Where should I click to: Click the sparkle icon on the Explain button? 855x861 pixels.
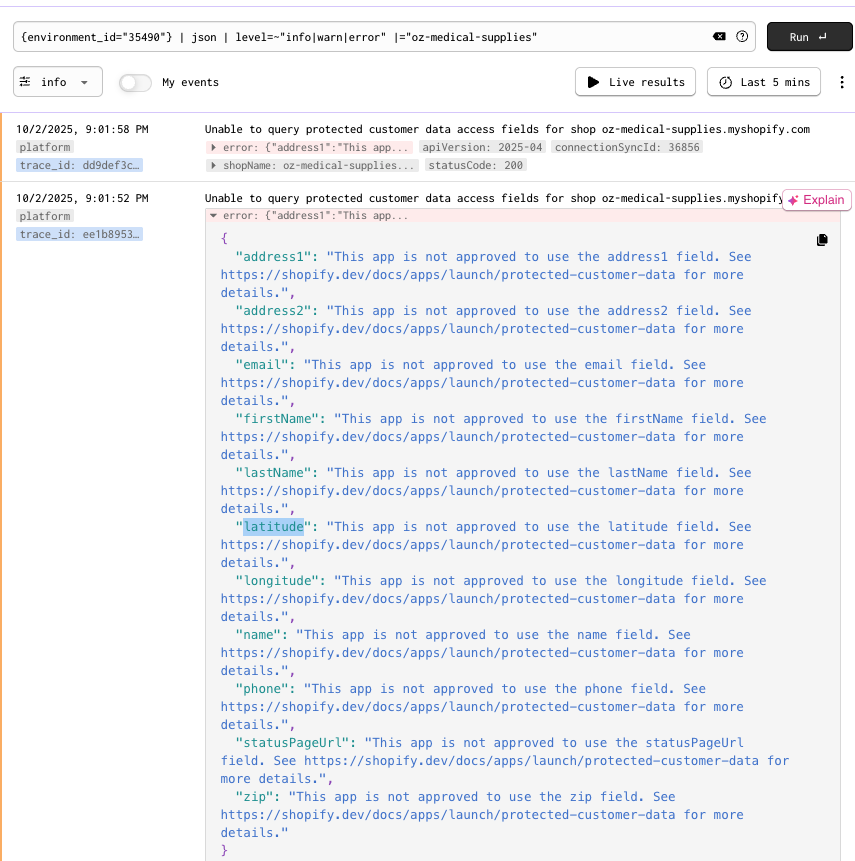pos(793,200)
